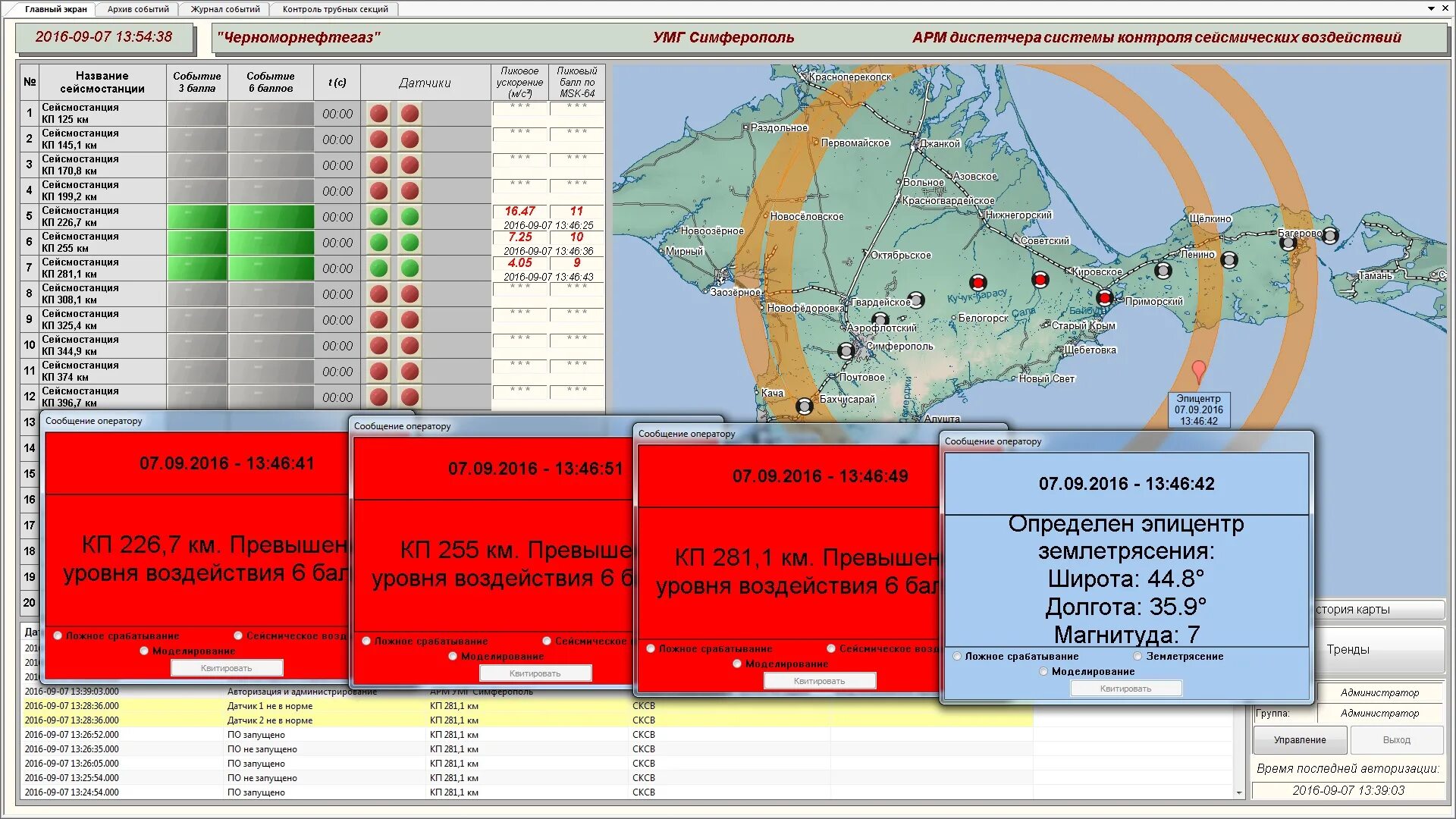This screenshot has height=819, width=1456.
Task: Click the red alarm station marker near Приморский
Action: pyautogui.click(x=1105, y=298)
